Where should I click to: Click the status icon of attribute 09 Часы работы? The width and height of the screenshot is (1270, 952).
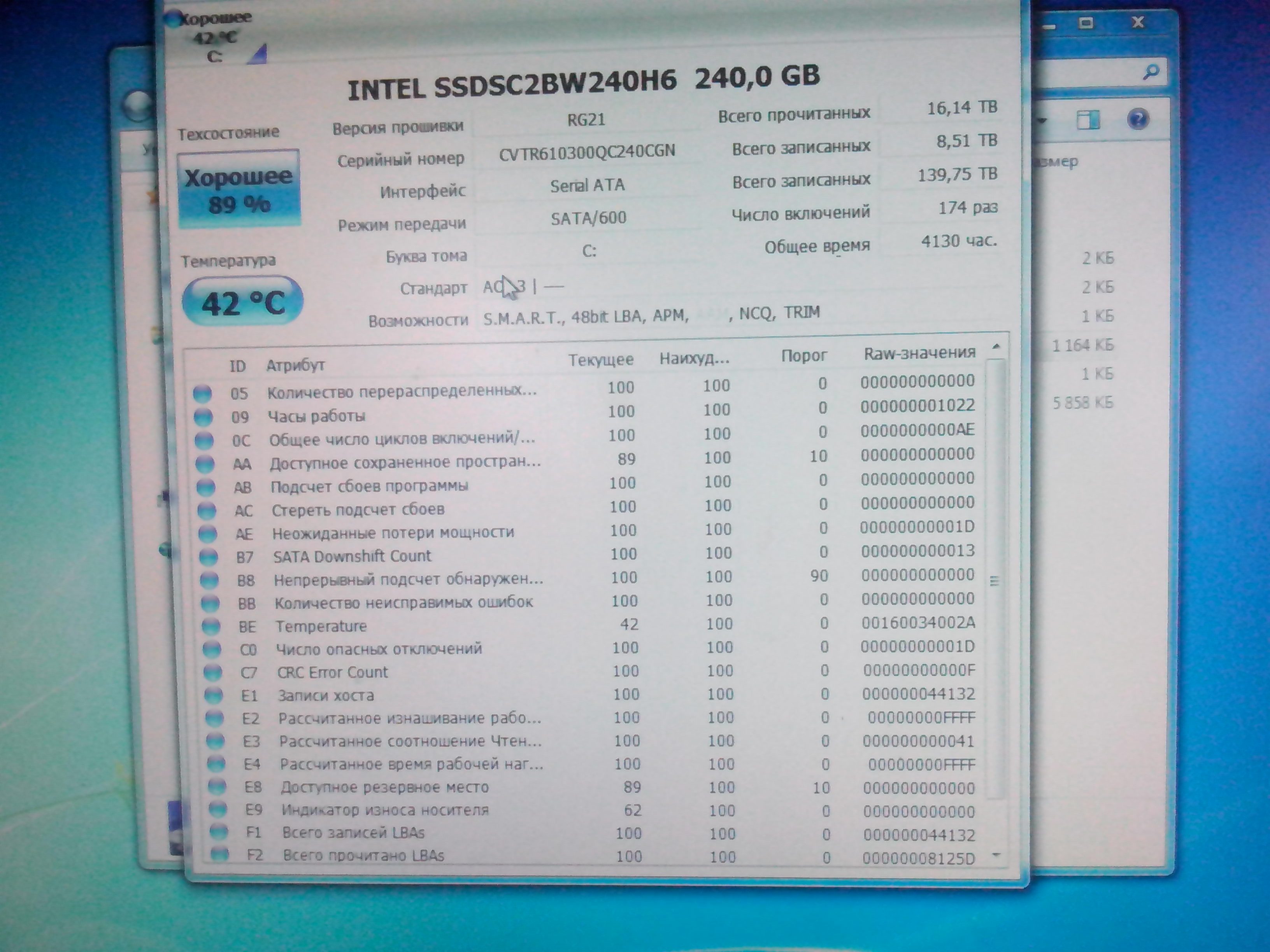[x=203, y=417]
